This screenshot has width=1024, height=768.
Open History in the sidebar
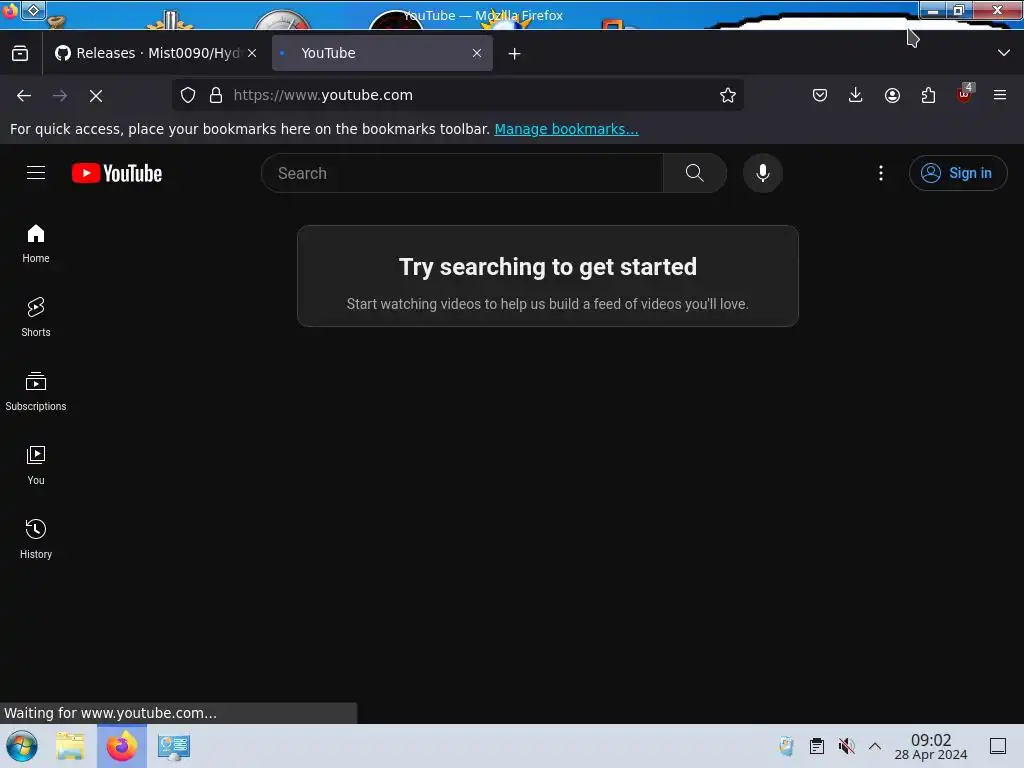(36, 539)
